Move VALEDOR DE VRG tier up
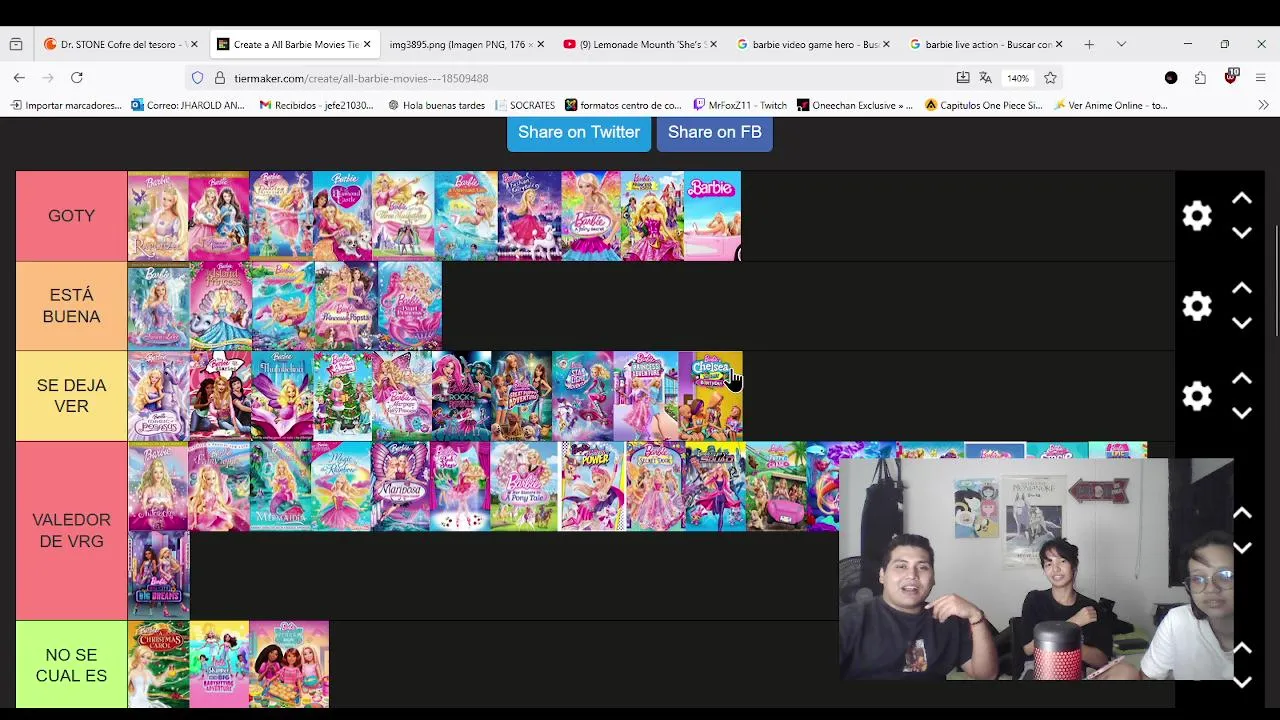 pyautogui.click(x=1242, y=513)
